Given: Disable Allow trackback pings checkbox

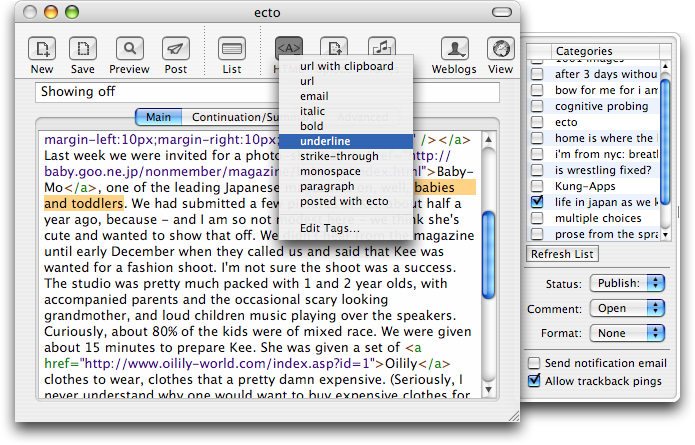Looking at the screenshot, I should tap(534, 381).
